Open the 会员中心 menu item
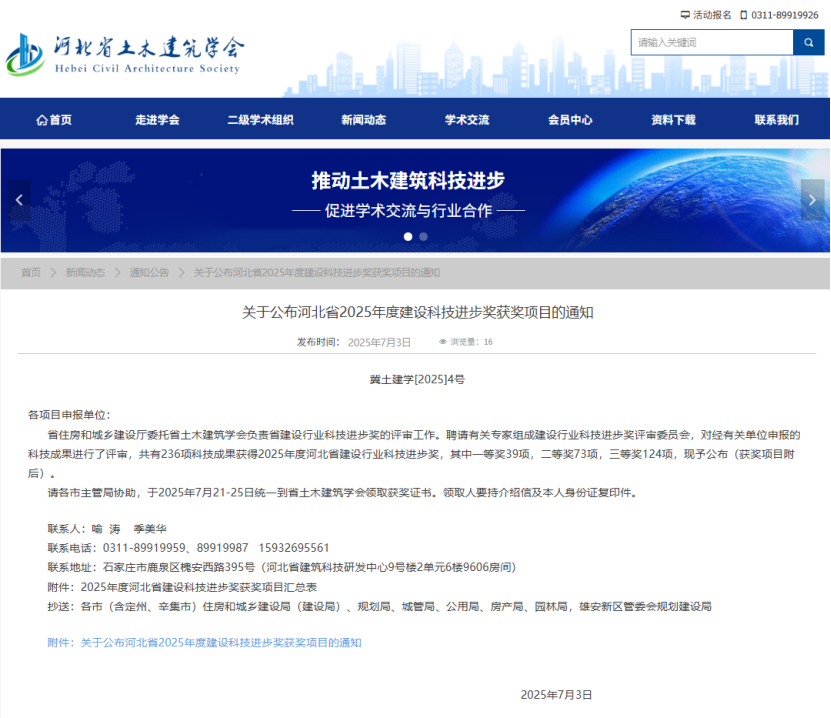Image resolution: width=831 pixels, height=718 pixels. coord(570,120)
